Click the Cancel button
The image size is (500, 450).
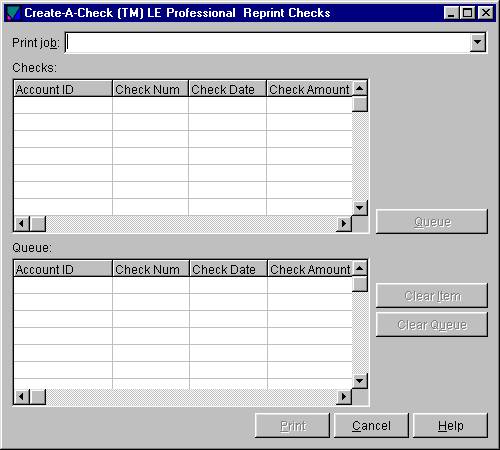coord(371,425)
